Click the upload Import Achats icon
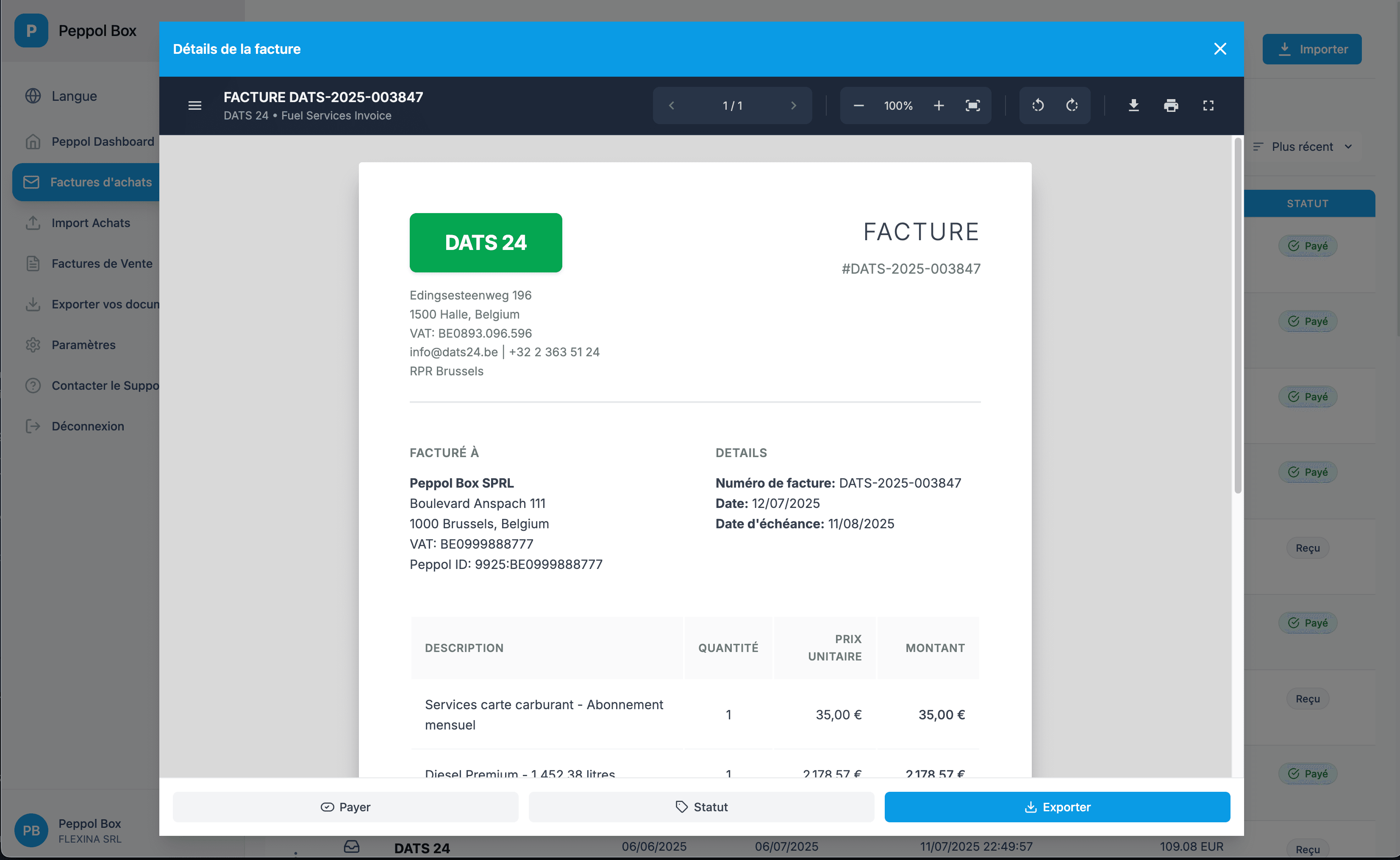 pyautogui.click(x=33, y=223)
